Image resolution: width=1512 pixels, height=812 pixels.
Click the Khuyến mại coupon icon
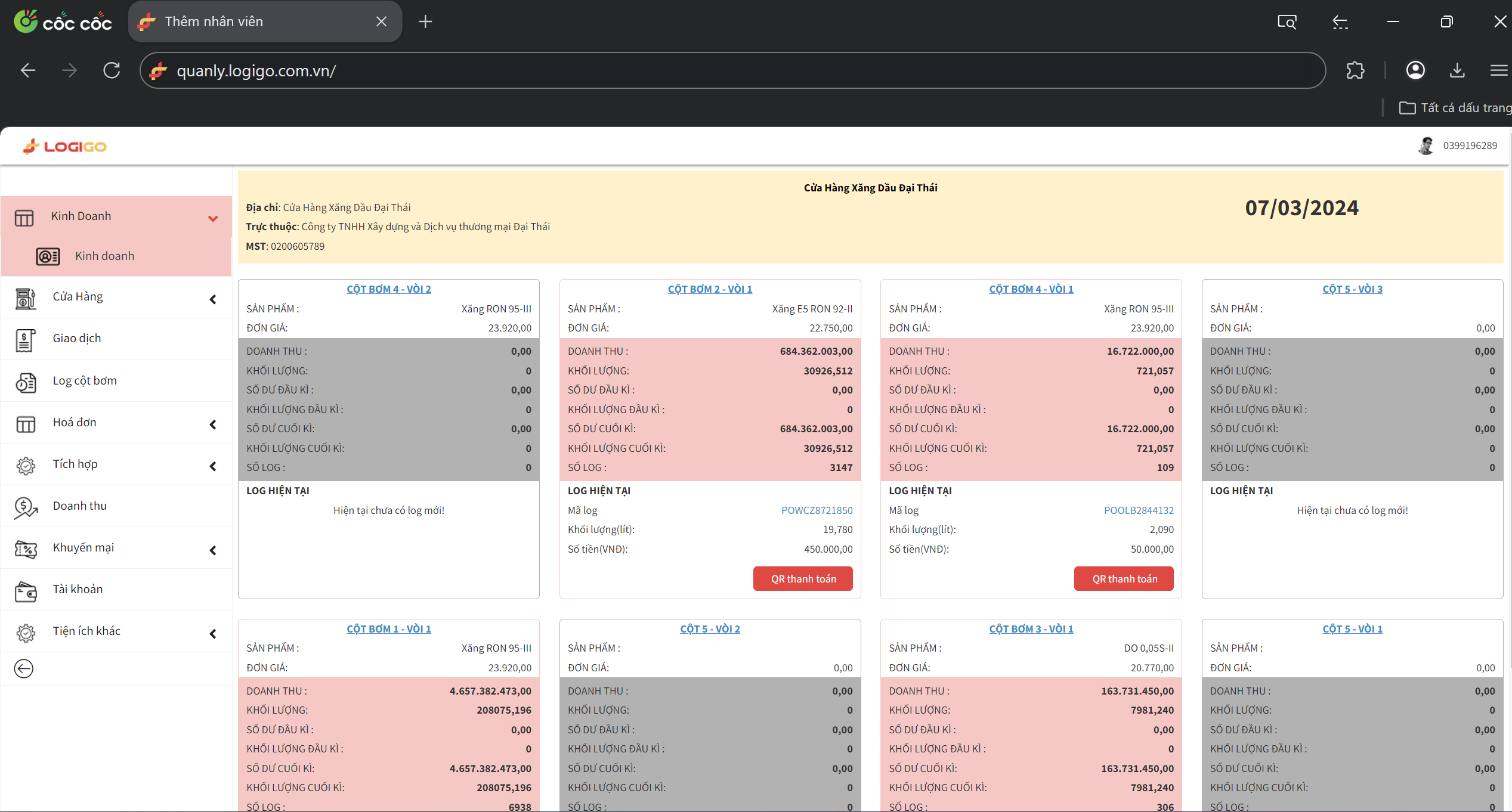[x=25, y=548]
